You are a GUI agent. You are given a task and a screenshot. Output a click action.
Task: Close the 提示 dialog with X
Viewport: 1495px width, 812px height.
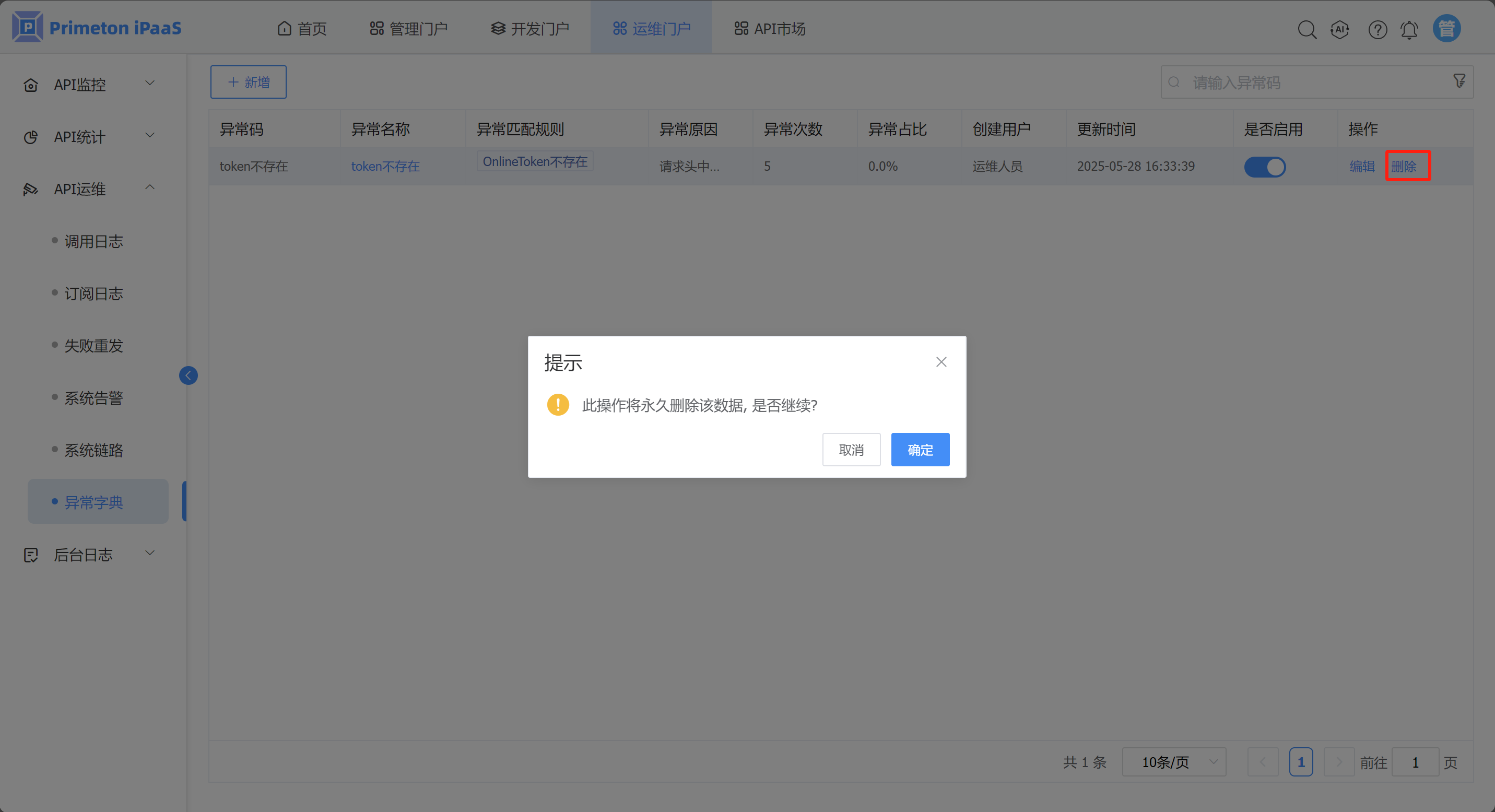941,362
